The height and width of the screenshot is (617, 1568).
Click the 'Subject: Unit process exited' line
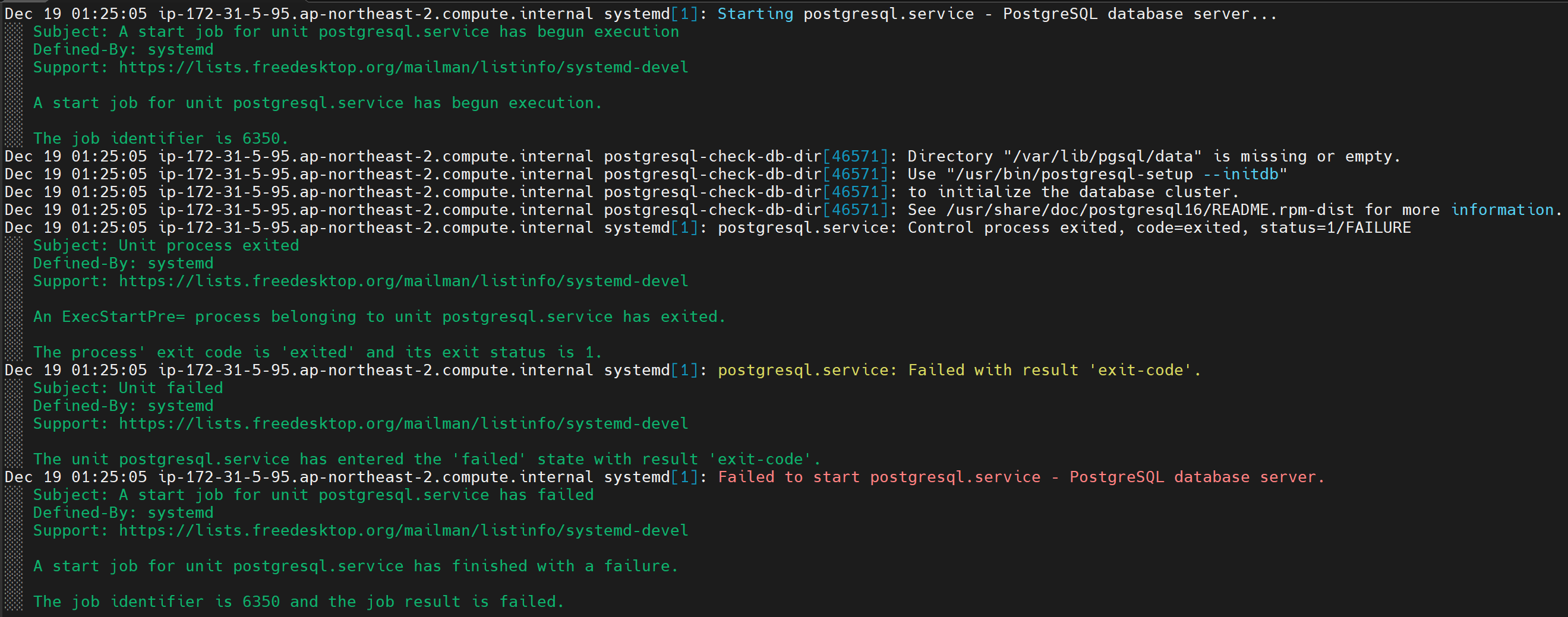166,245
